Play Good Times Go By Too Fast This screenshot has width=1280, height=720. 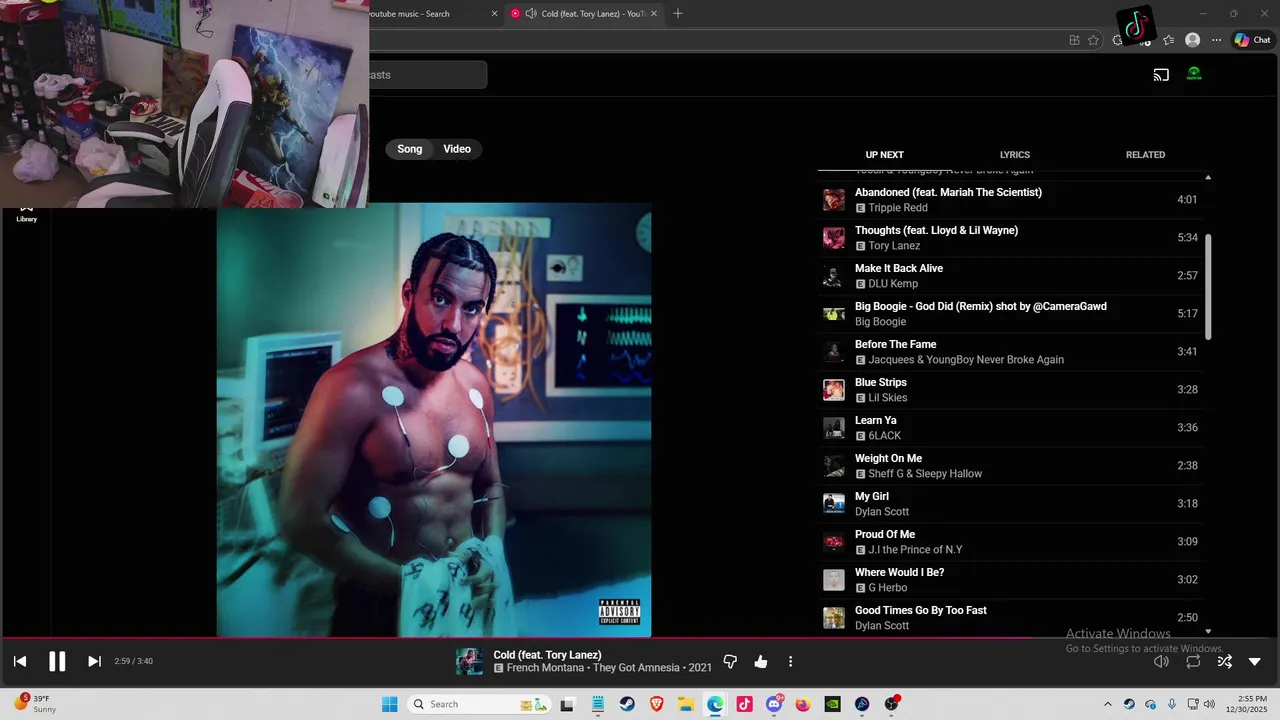coord(1010,618)
